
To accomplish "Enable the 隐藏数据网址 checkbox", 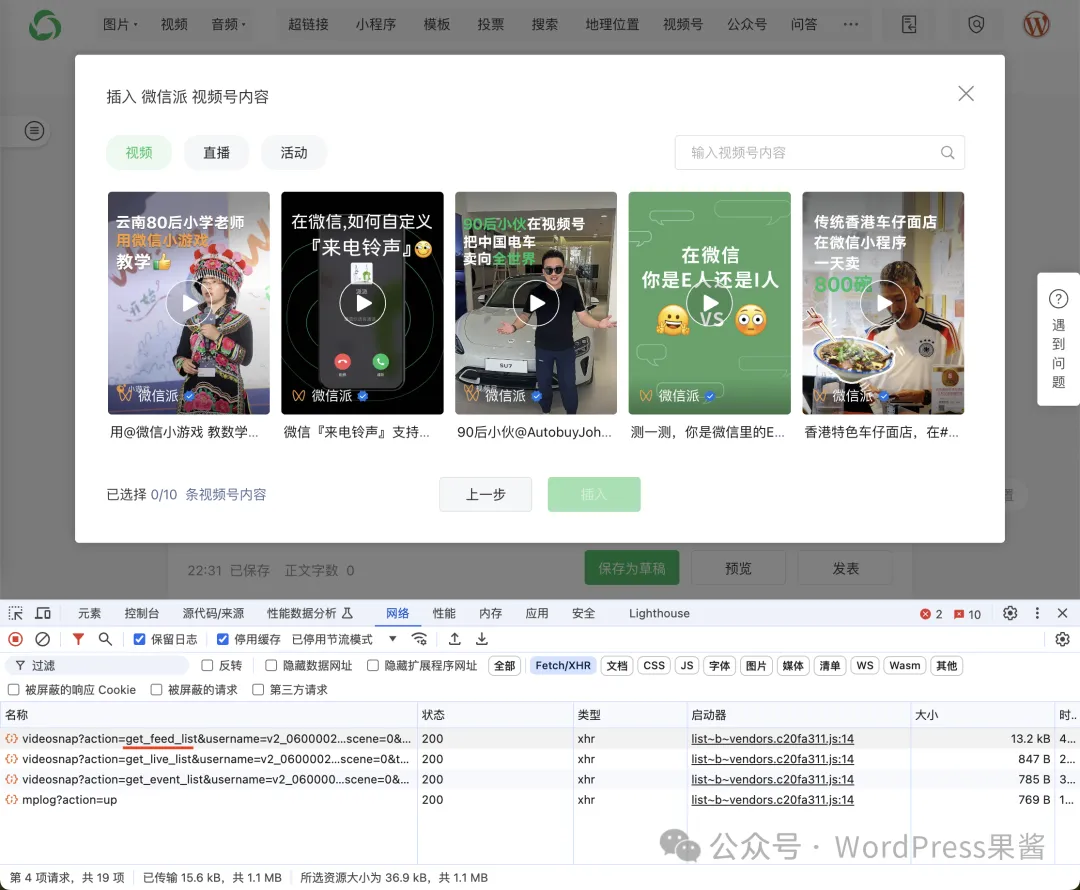I will [271, 665].
